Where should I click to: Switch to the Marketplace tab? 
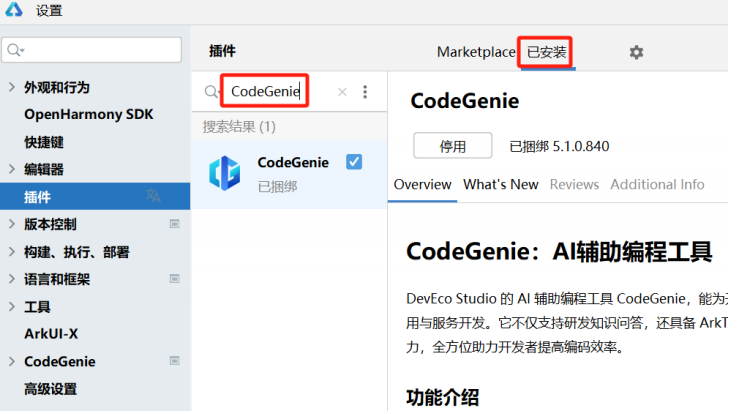476,52
